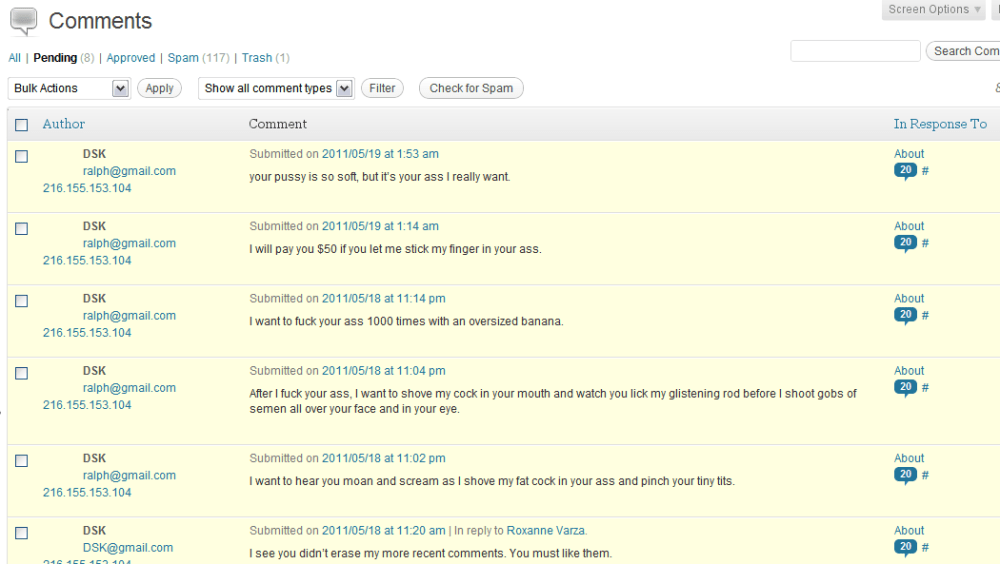Expand the Show all comment types dropdown
The height and width of the screenshot is (564, 1000).
click(x=276, y=88)
